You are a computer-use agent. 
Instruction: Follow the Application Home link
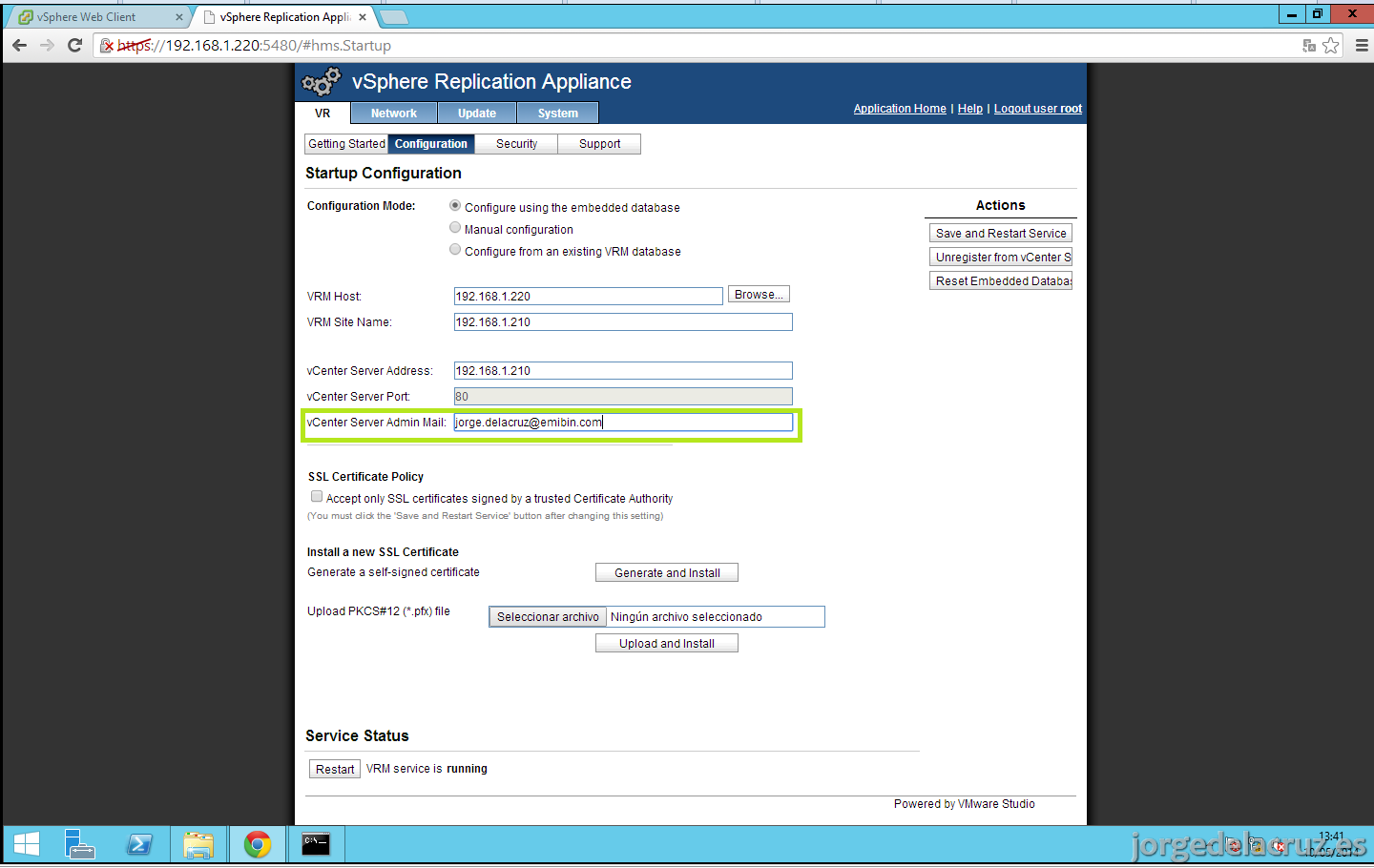click(900, 109)
